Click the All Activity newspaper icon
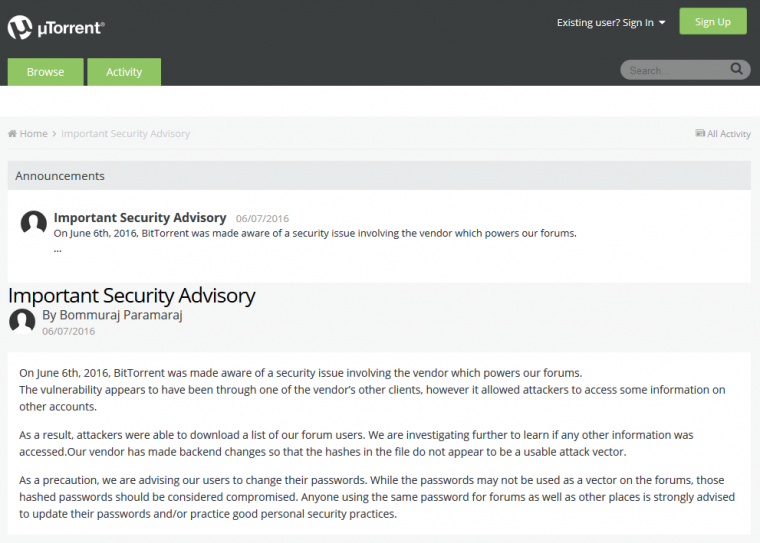760x543 pixels. coord(700,133)
